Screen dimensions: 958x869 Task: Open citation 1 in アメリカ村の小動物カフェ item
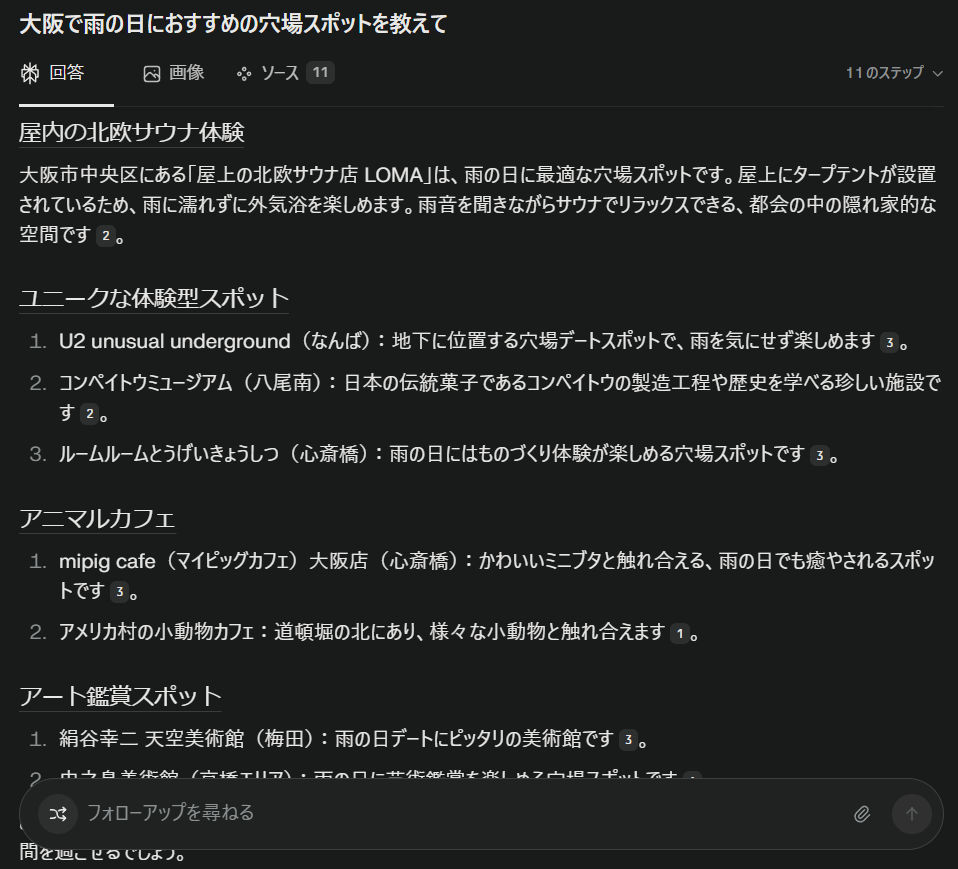680,633
